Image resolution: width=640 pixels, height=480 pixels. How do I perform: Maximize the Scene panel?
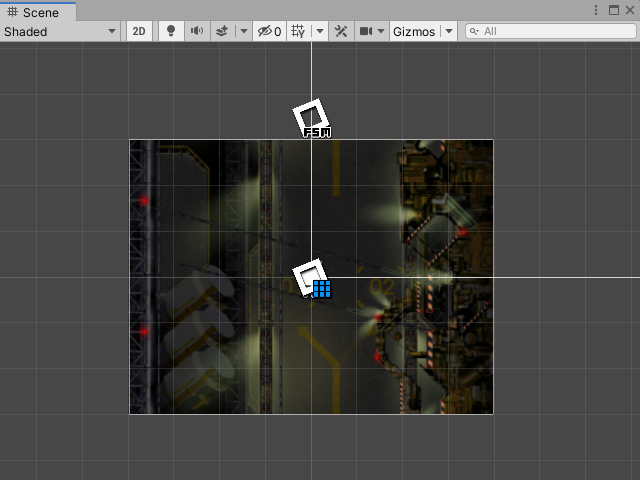tap(614, 10)
